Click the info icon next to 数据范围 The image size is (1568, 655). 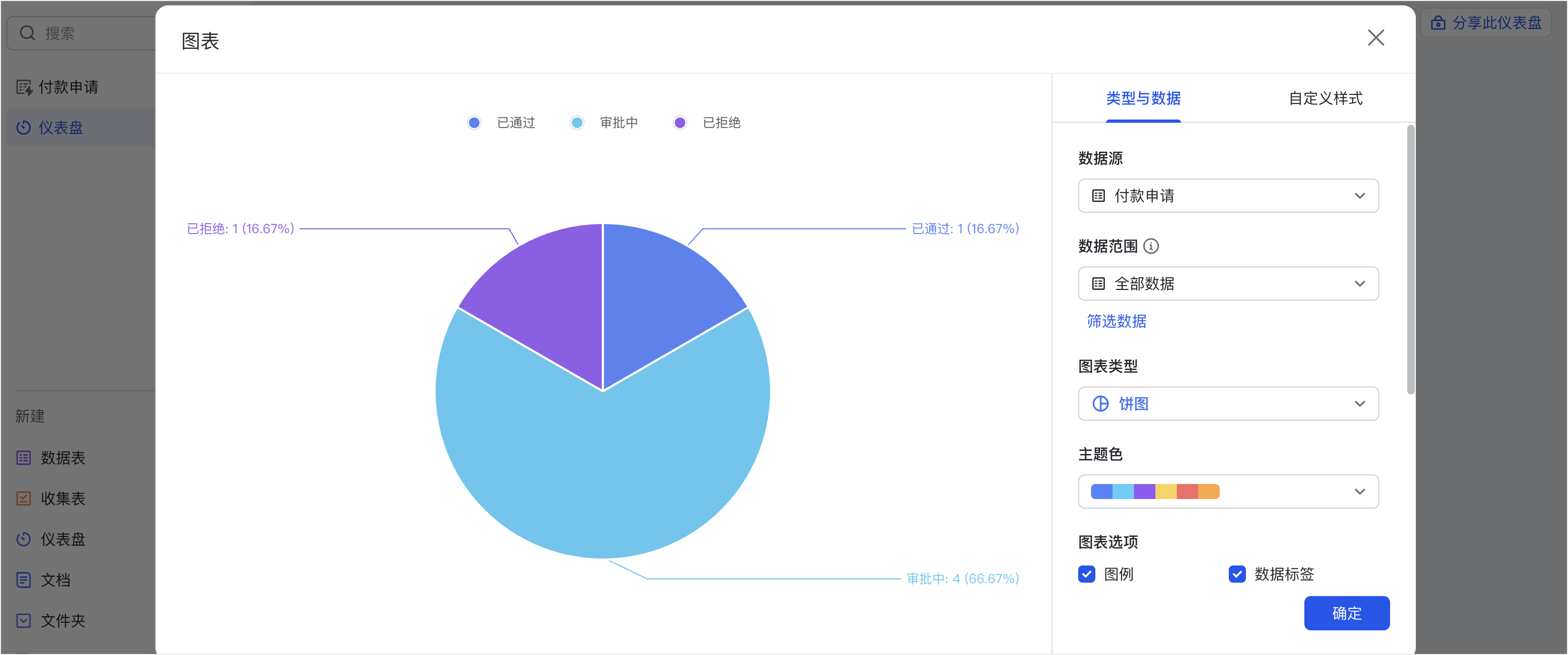[1151, 246]
